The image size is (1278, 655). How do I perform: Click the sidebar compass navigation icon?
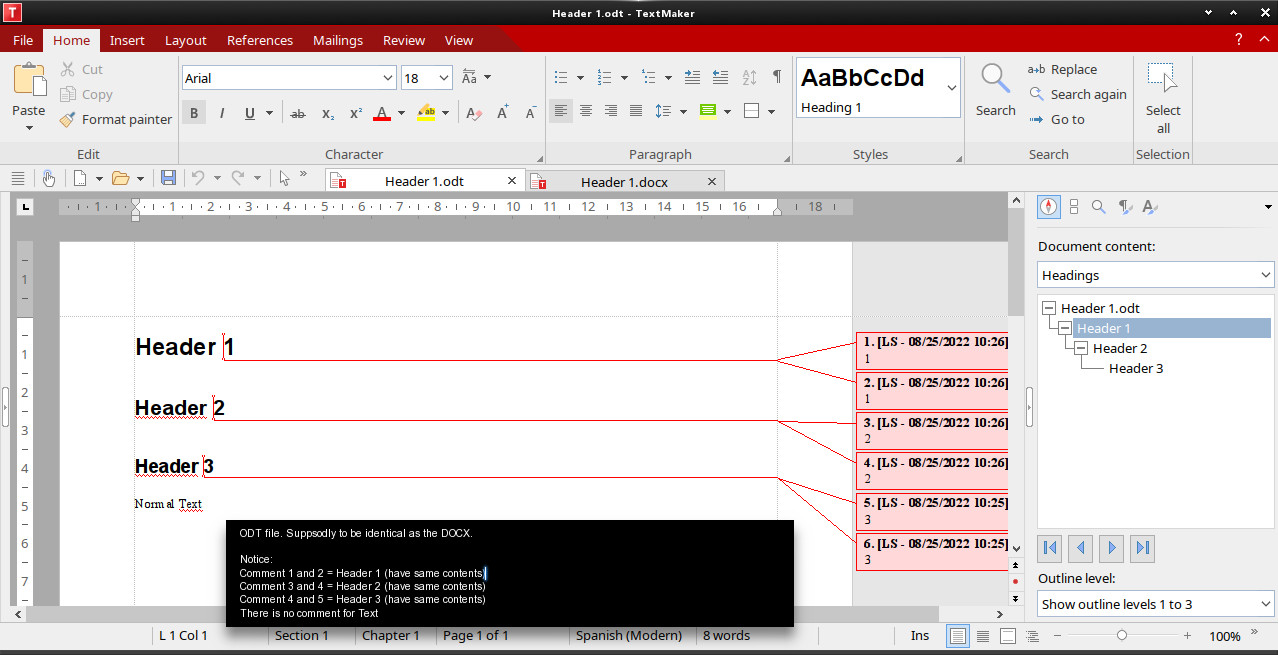click(1048, 207)
